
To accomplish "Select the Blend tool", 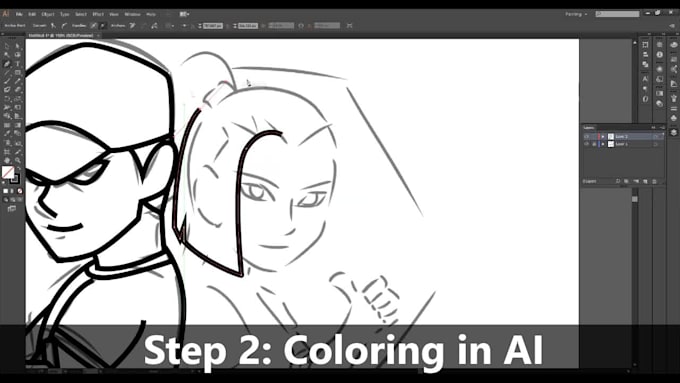I will point(18,133).
